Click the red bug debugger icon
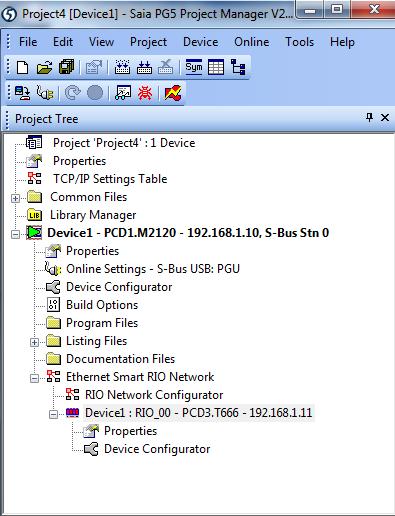395x516 pixels. pyautogui.click(x=145, y=93)
